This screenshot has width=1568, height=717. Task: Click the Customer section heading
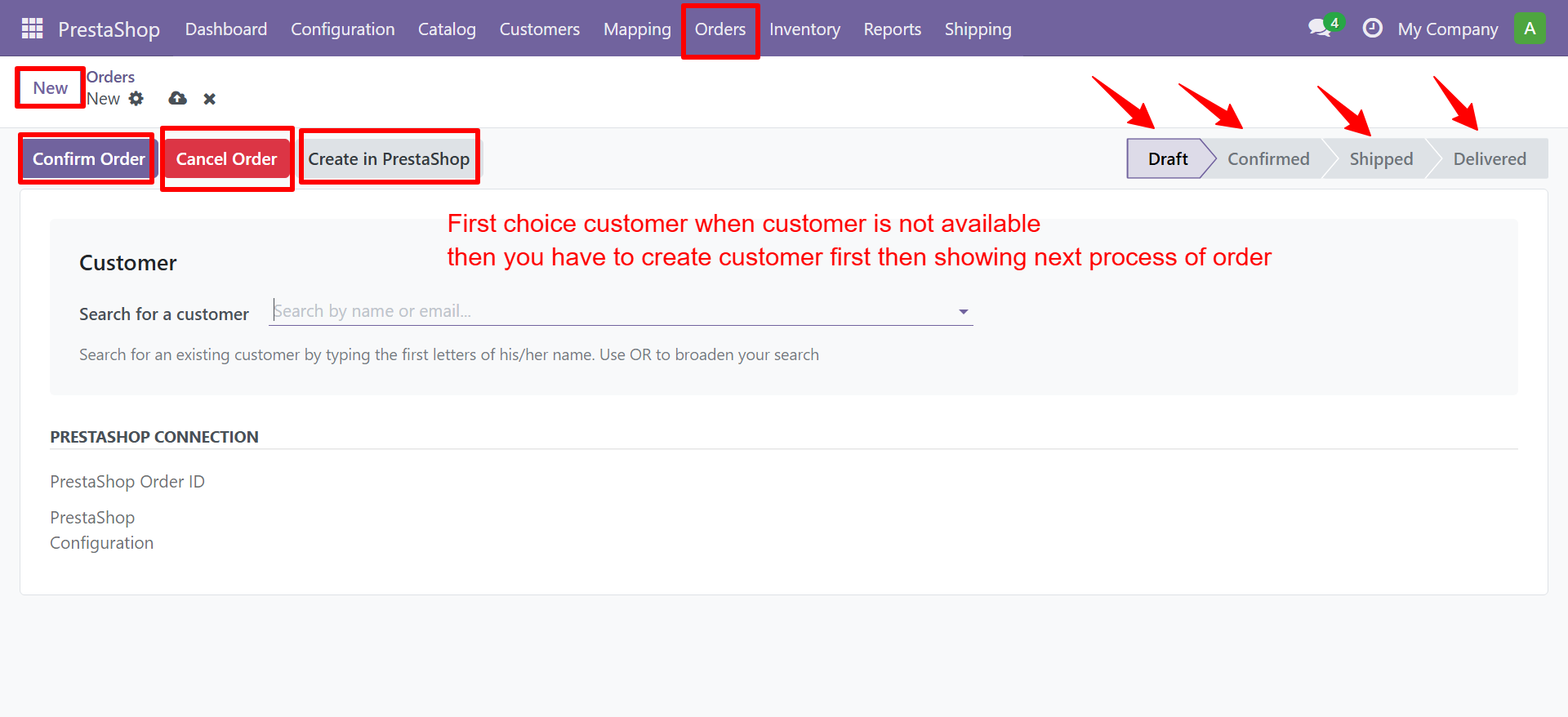click(x=128, y=263)
